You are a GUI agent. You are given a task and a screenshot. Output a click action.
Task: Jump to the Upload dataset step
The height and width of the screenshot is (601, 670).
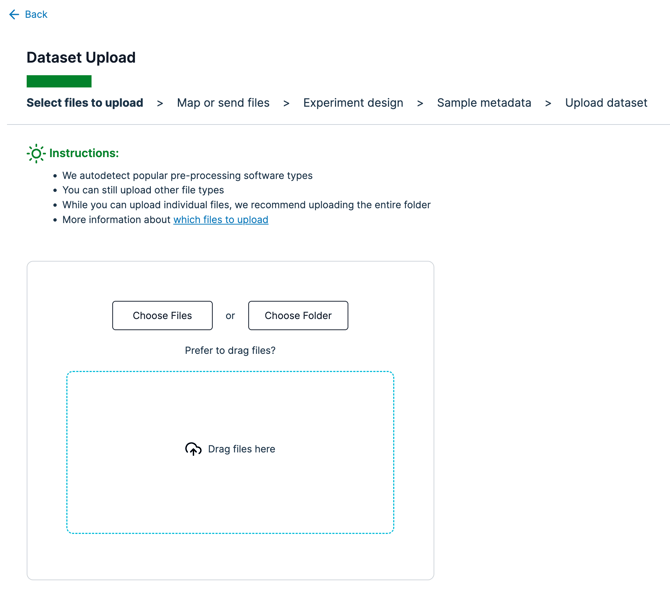coord(606,103)
